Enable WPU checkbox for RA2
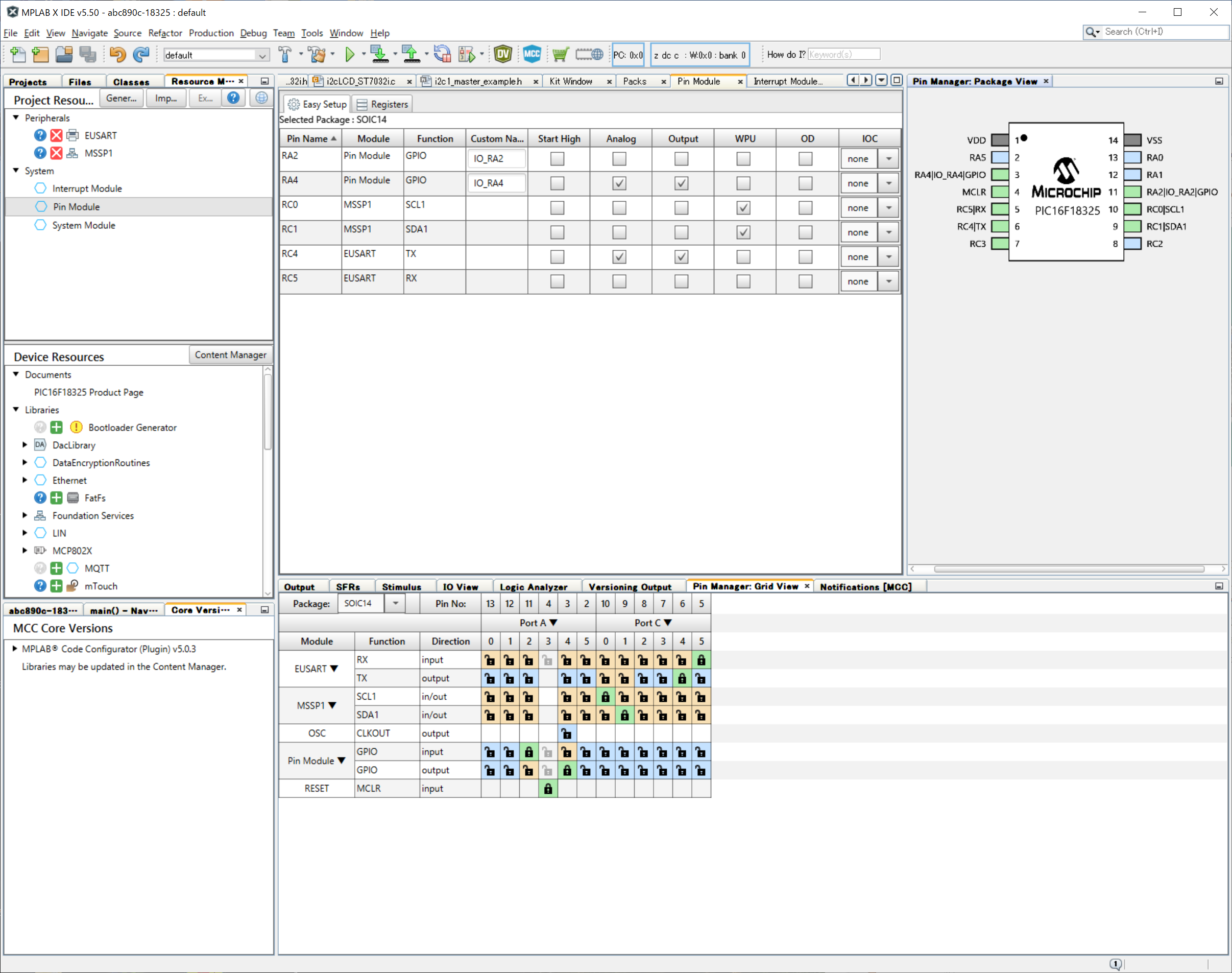 pos(743,159)
